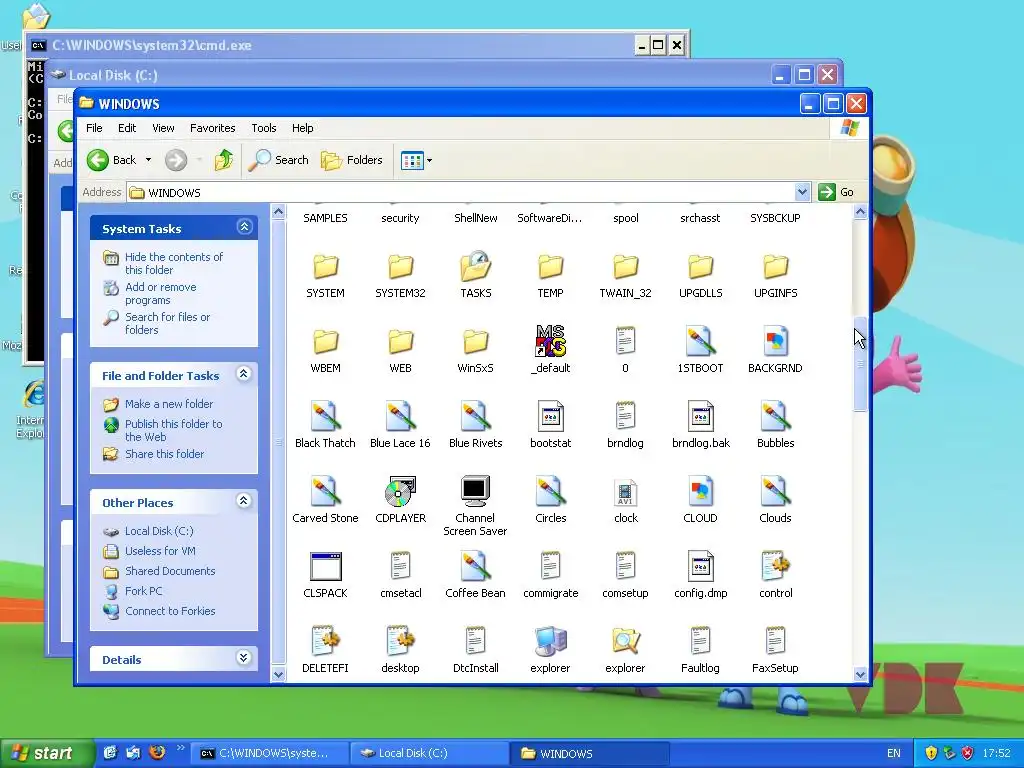Expand the Details panel

pyautogui.click(x=244, y=658)
